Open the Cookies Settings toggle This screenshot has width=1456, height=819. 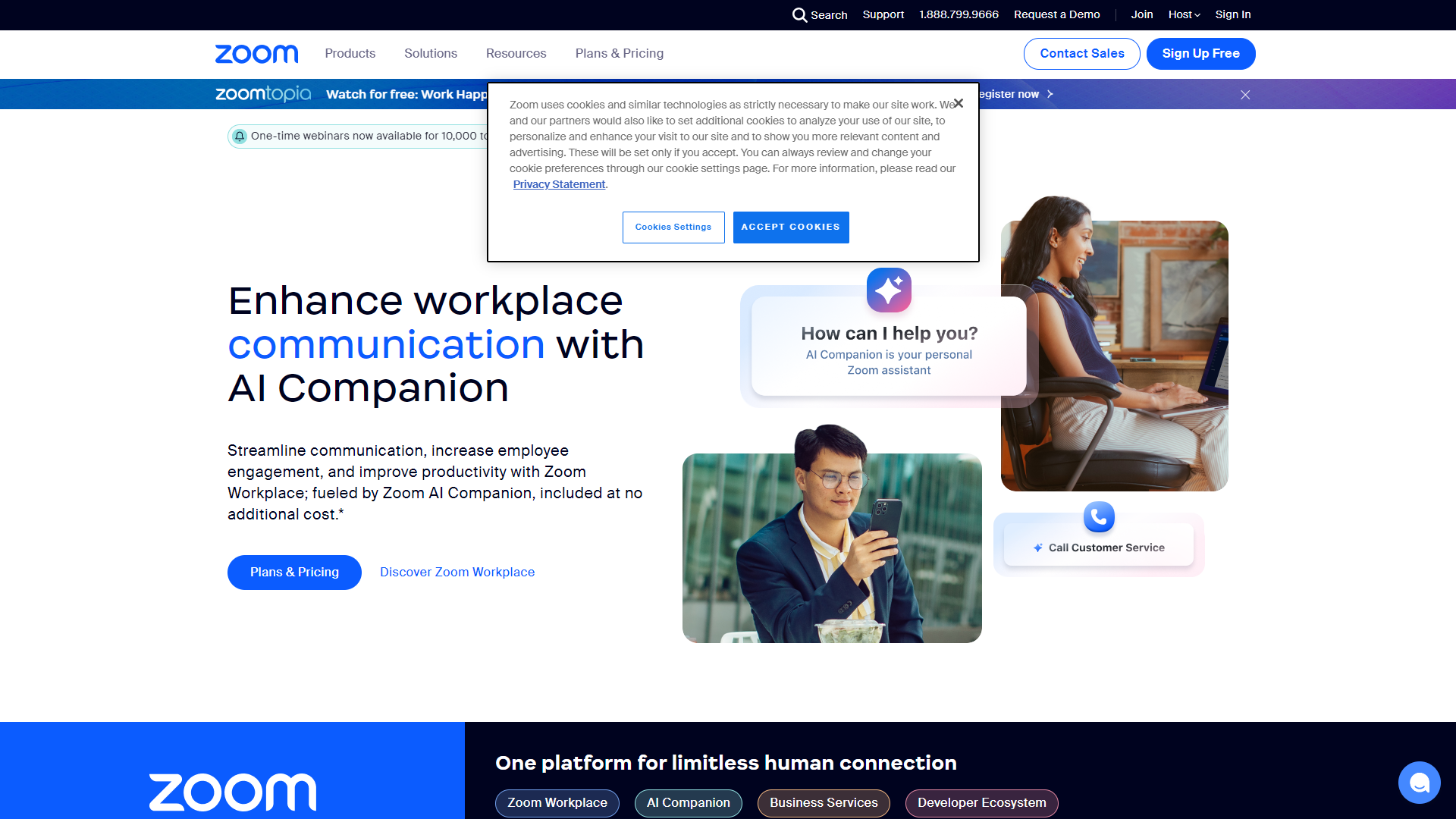pos(673,226)
